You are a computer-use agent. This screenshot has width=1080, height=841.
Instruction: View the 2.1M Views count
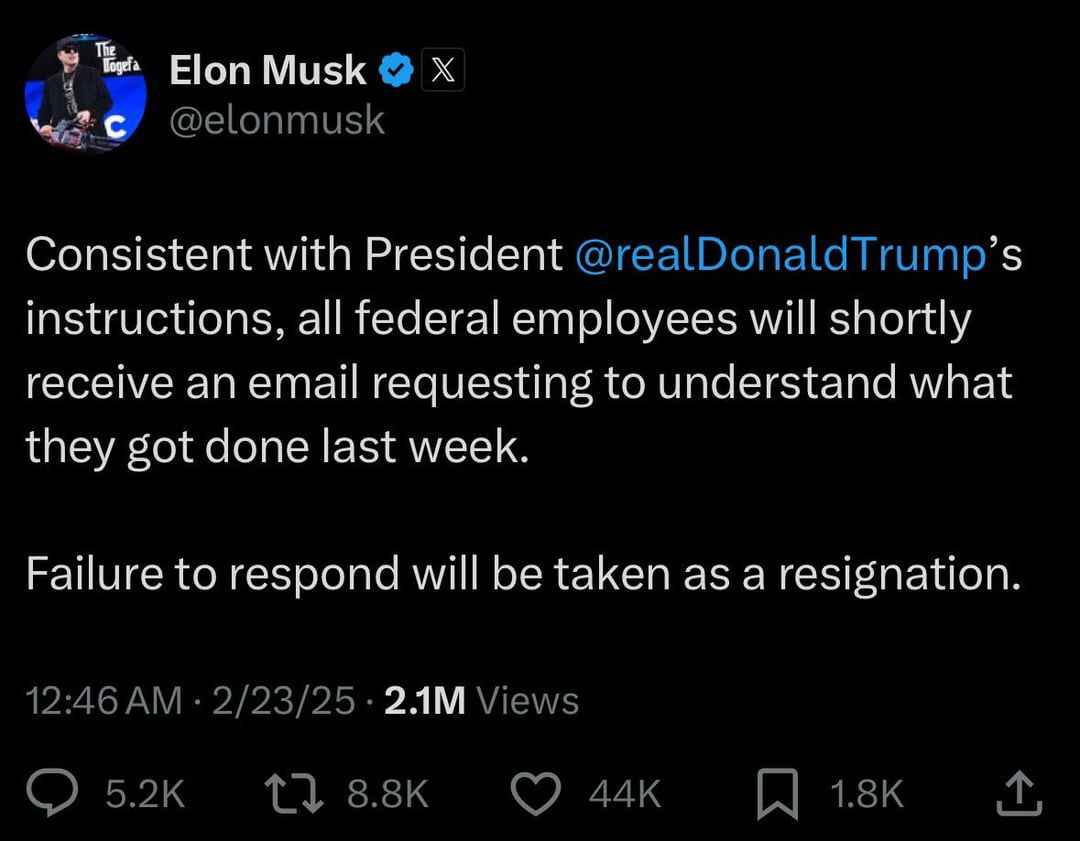(481, 700)
